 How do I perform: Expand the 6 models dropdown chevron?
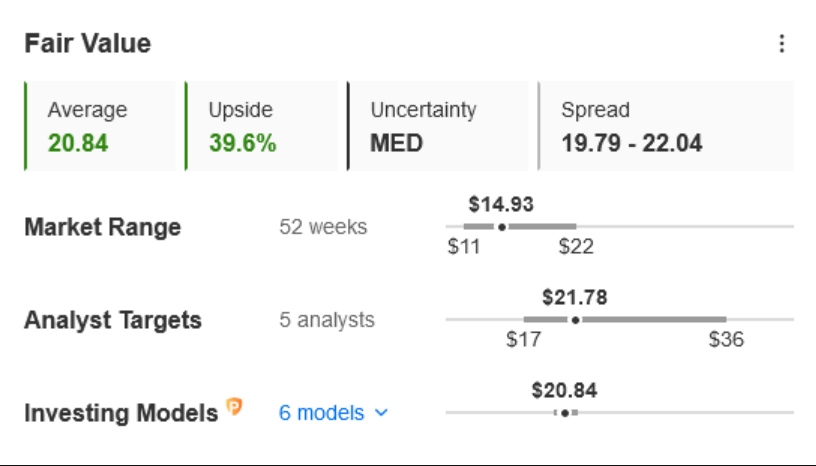381,413
